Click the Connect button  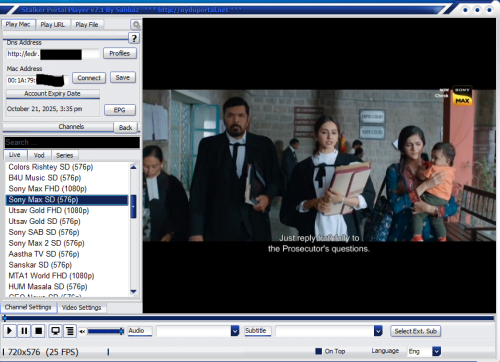click(x=89, y=78)
